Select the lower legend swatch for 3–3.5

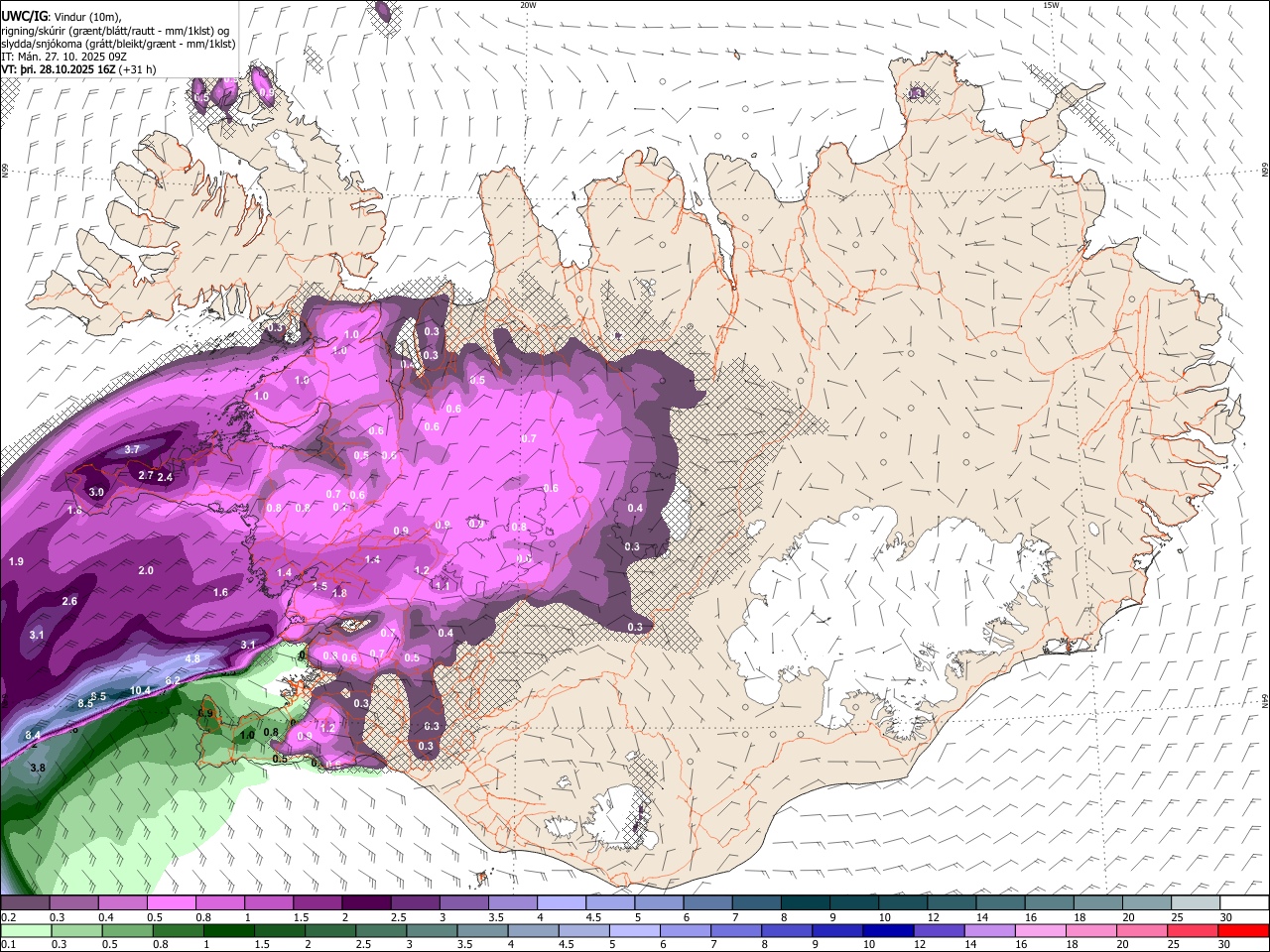point(433,931)
